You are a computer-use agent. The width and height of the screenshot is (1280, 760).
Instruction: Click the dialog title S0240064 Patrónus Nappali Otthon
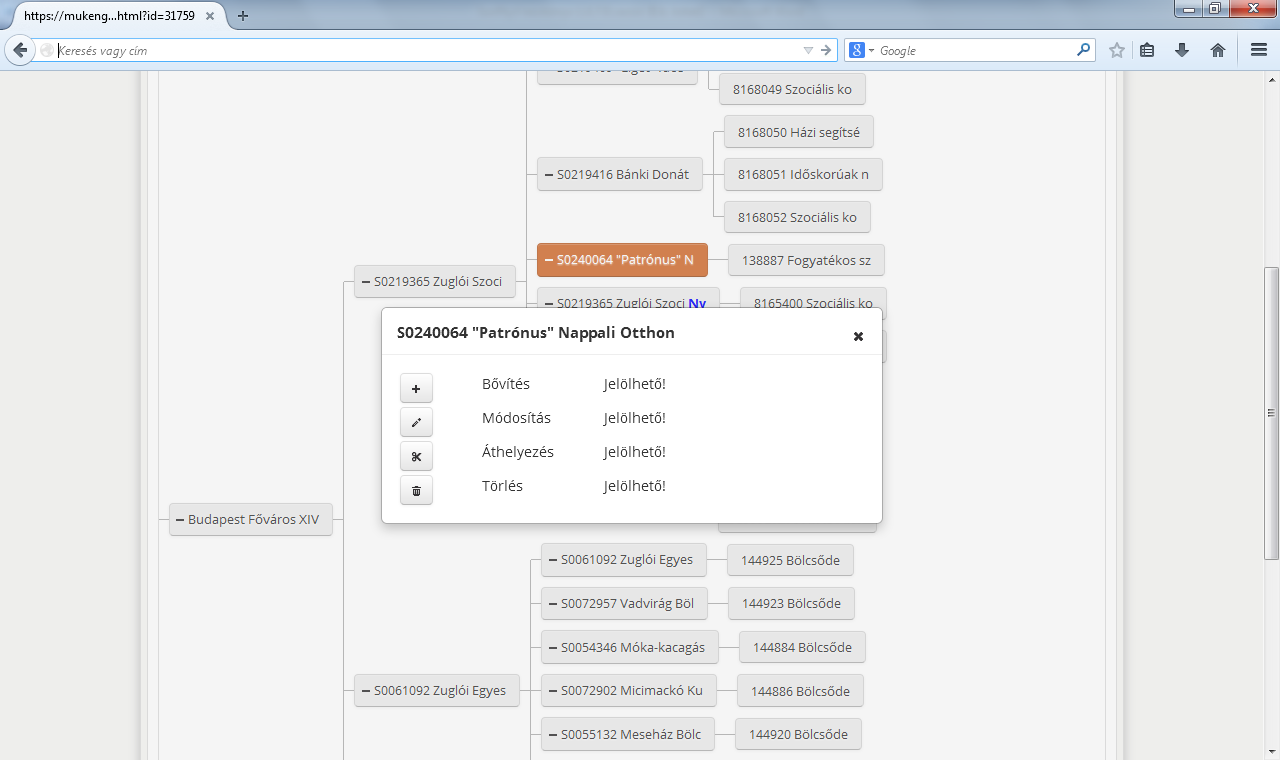535,333
